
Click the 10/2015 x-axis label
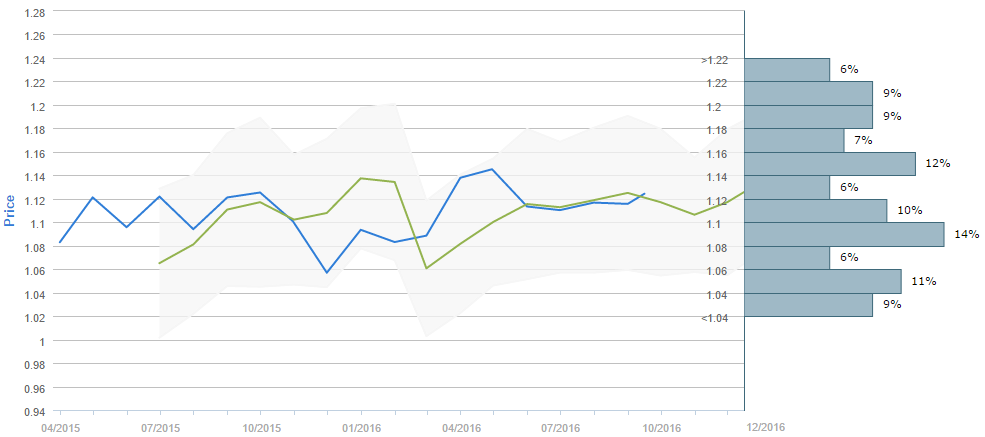pos(260,427)
